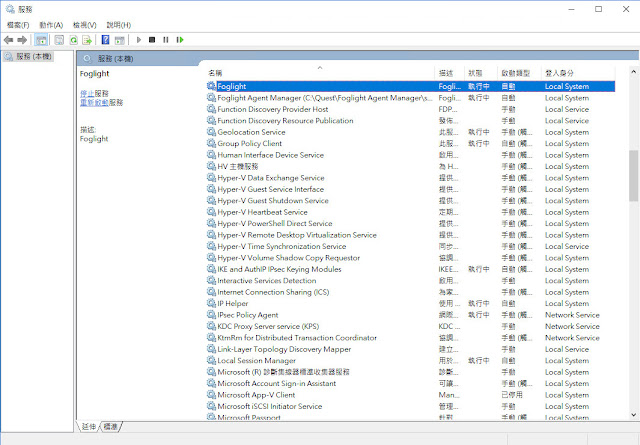Select the Function Discovery Resource Publication service

coord(410,120)
